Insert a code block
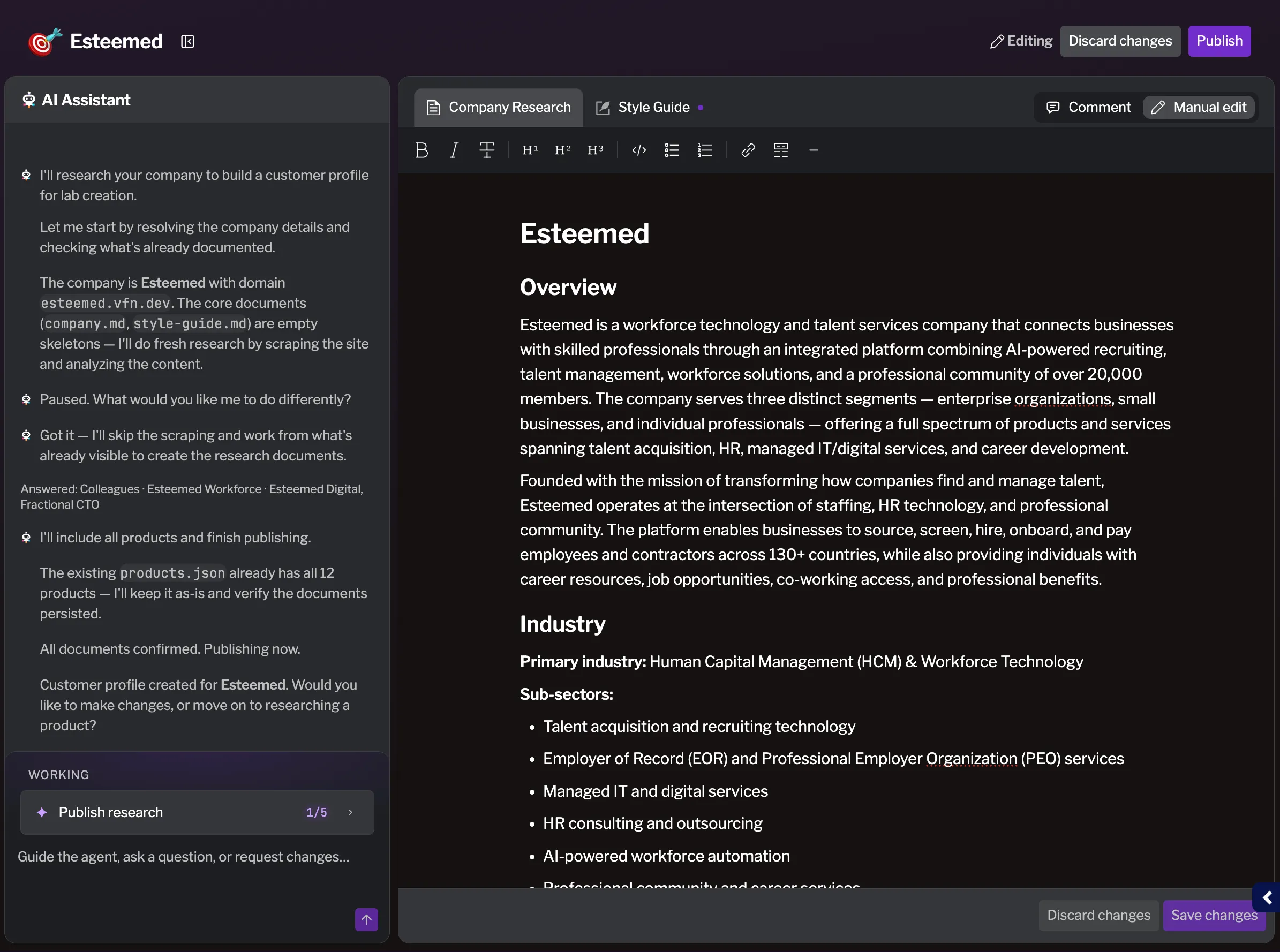This screenshot has width=1280, height=952. click(x=639, y=150)
